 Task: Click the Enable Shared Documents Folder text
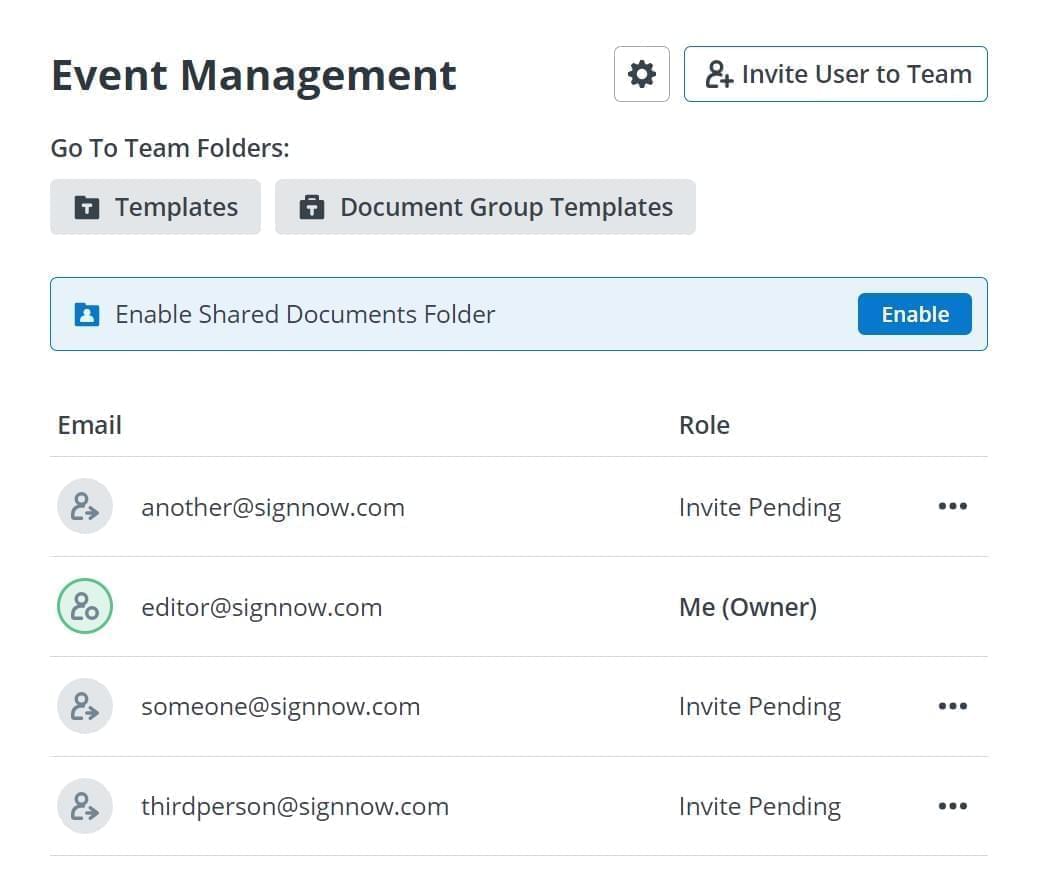tap(305, 314)
